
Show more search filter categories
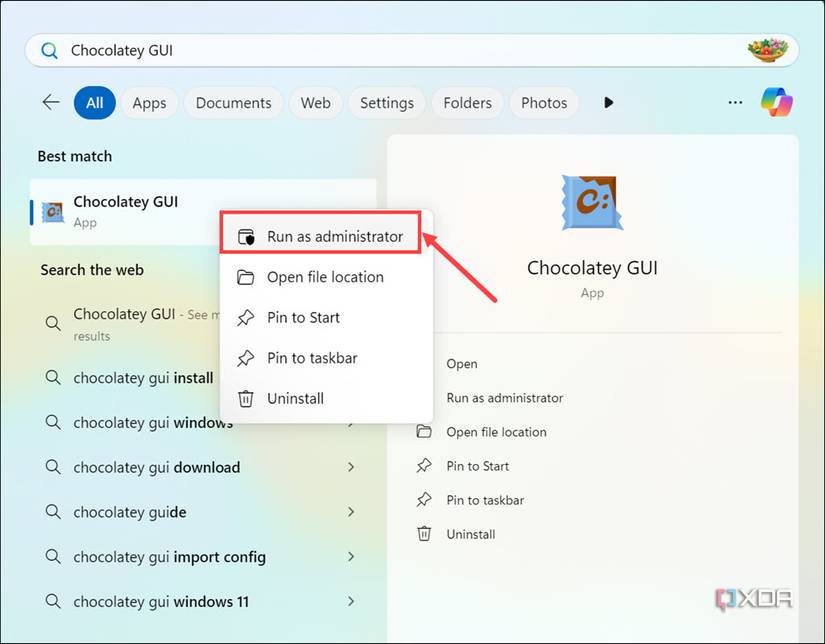(x=609, y=102)
